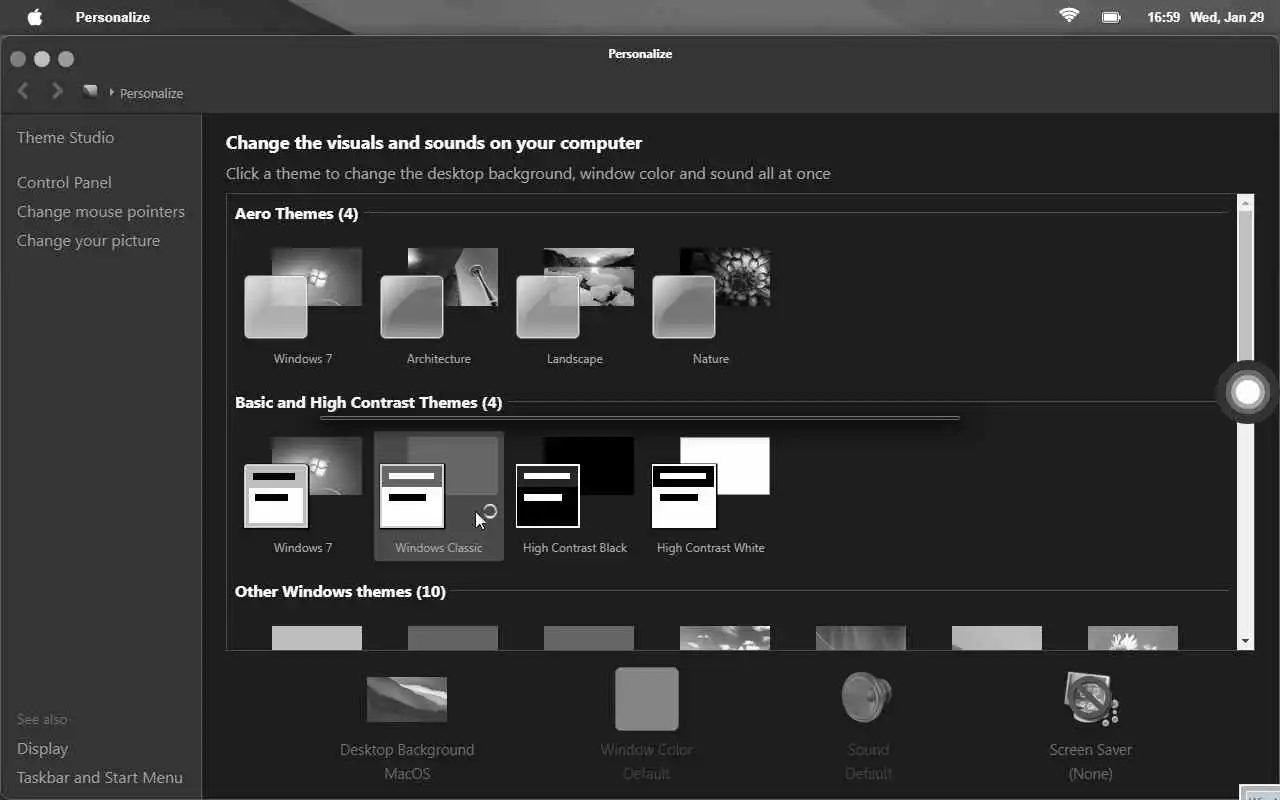Open Taskbar and Start Menu link
1280x800 pixels.
(100, 777)
